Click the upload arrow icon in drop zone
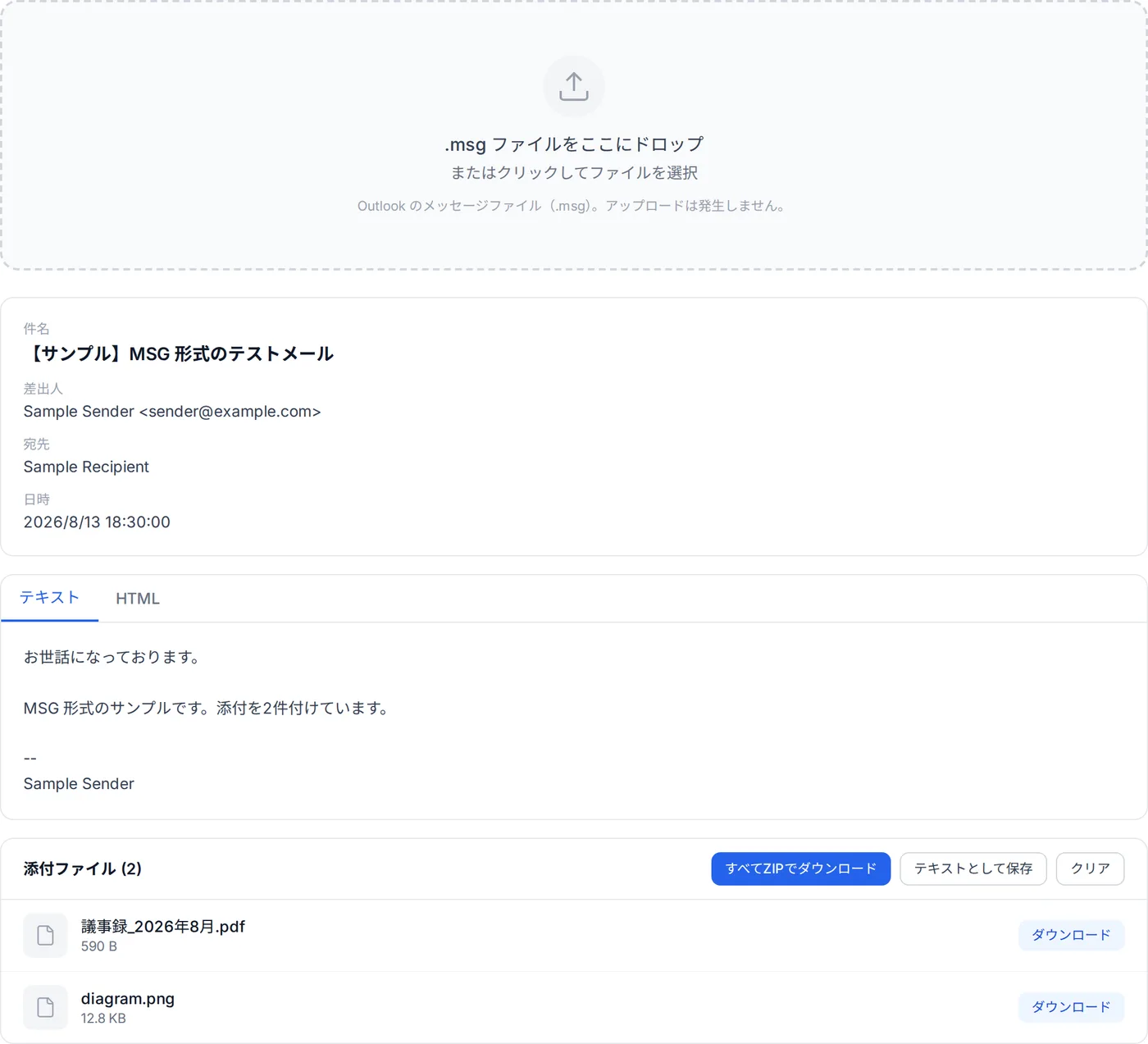The image size is (1148, 1044). coord(574,86)
